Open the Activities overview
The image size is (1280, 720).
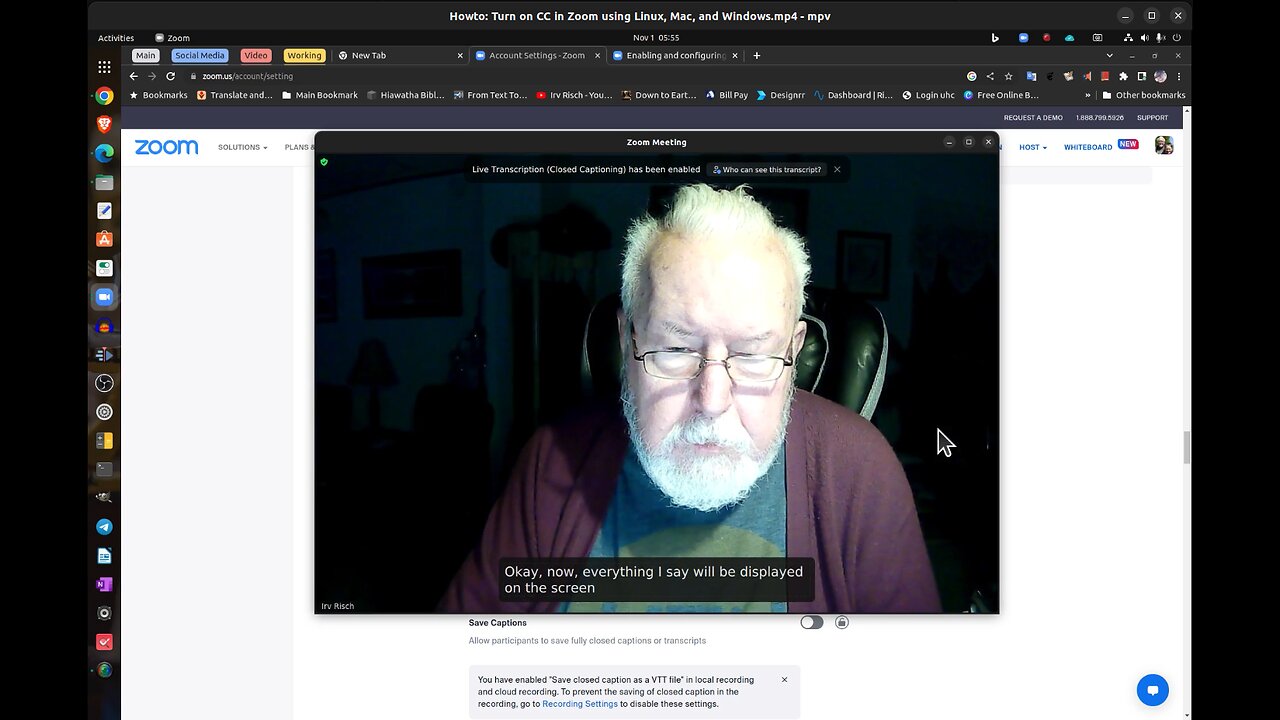tap(116, 38)
